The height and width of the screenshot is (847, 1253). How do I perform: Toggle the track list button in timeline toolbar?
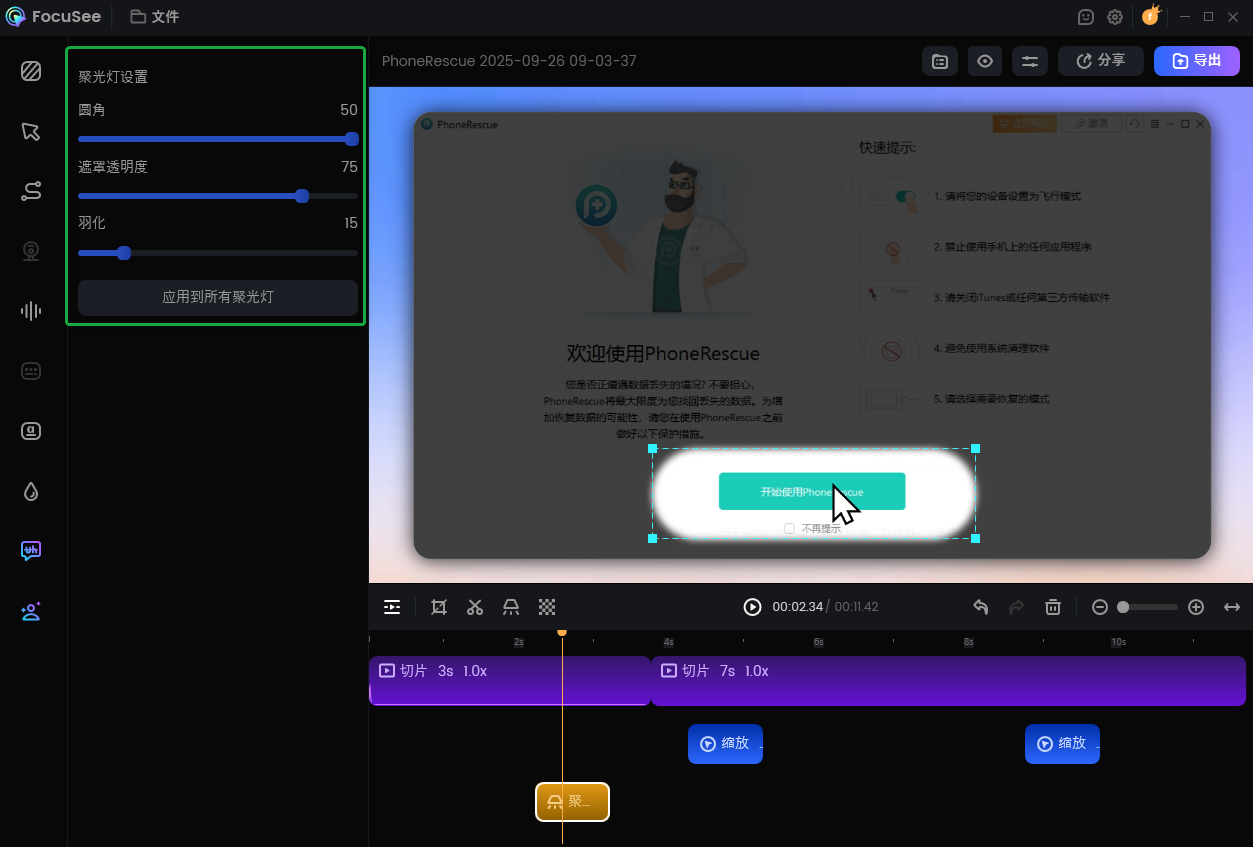click(x=392, y=607)
